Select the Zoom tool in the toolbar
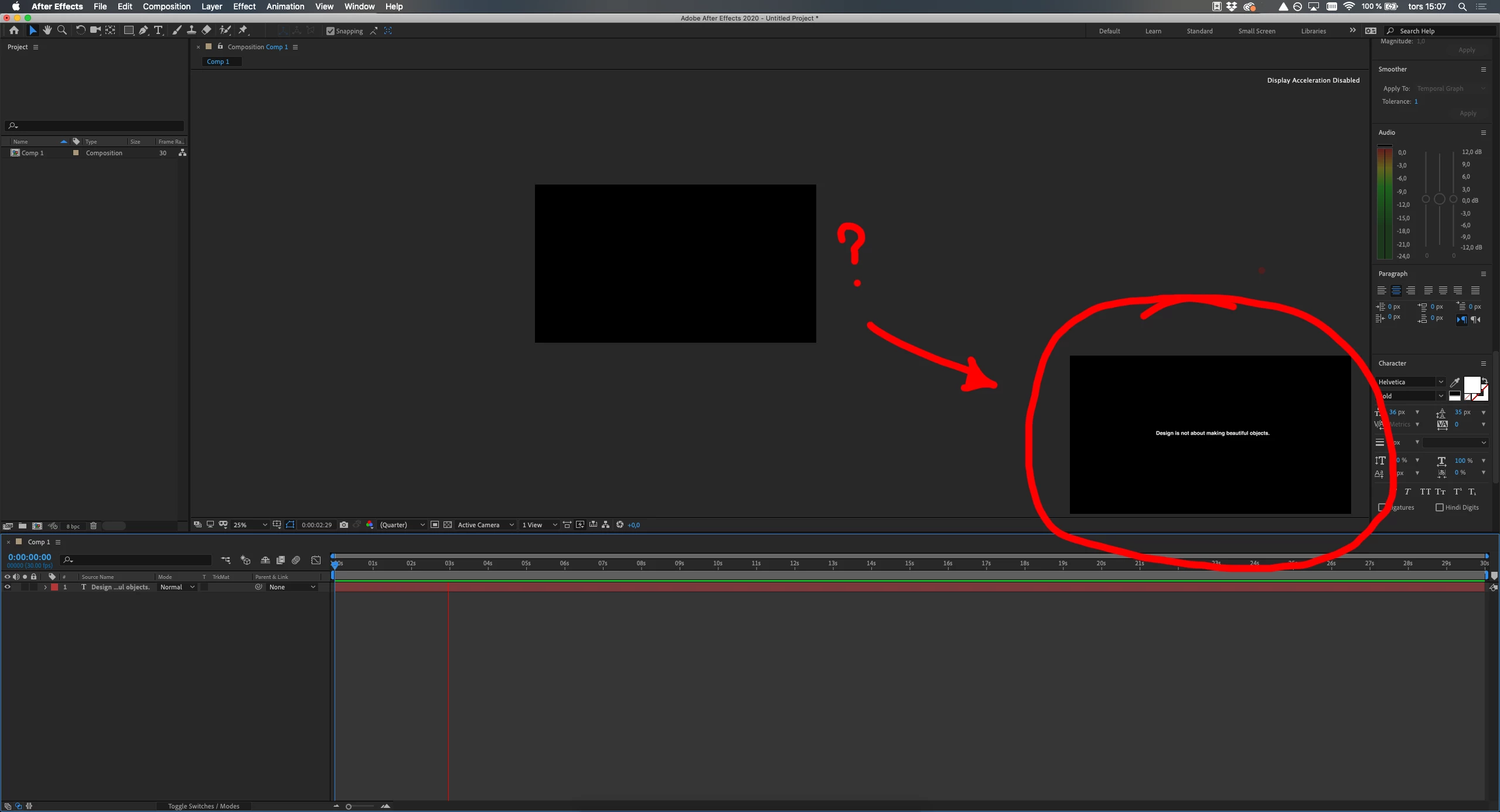The height and width of the screenshot is (812, 1500). (x=62, y=30)
